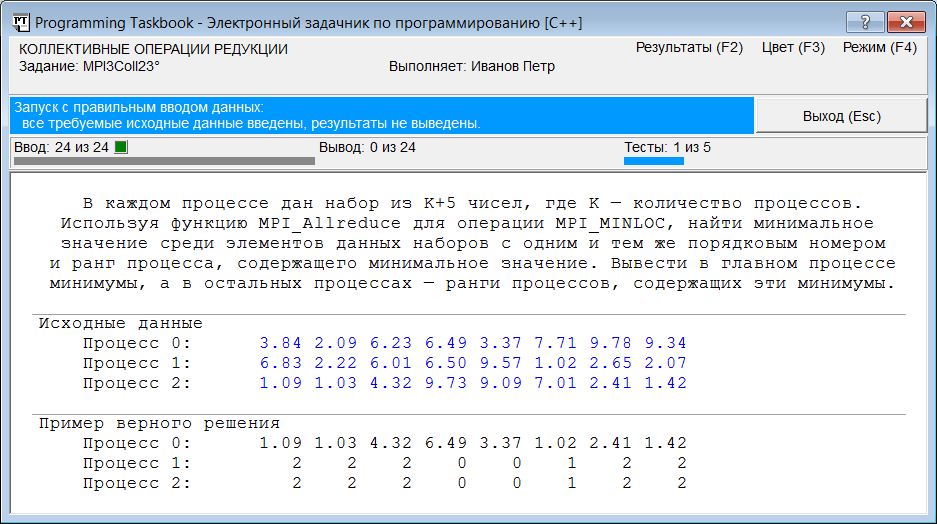Close the Programming Taskbook window

[x=907, y=22]
